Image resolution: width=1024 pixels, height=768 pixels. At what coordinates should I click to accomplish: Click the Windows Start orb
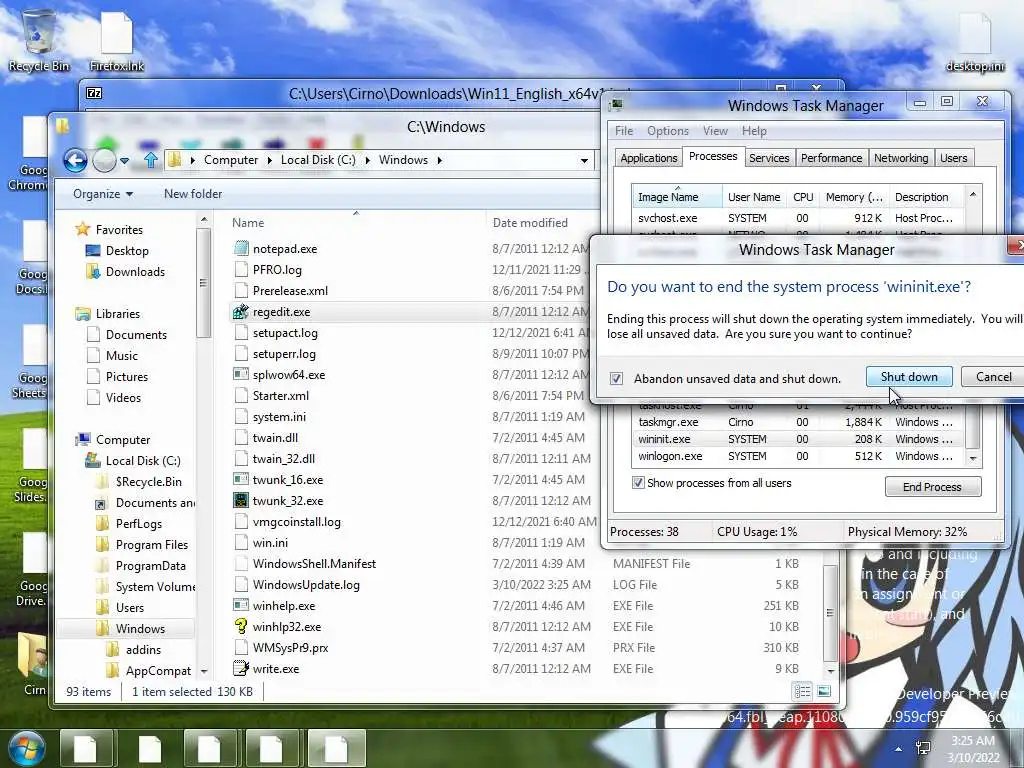click(x=27, y=748)
